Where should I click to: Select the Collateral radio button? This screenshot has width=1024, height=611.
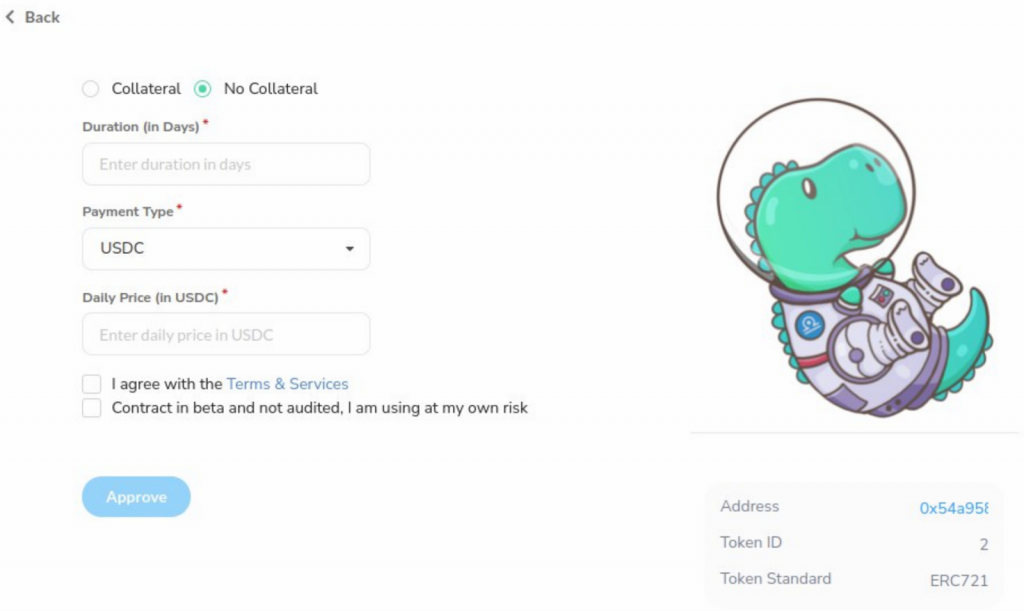pos(91,89)
